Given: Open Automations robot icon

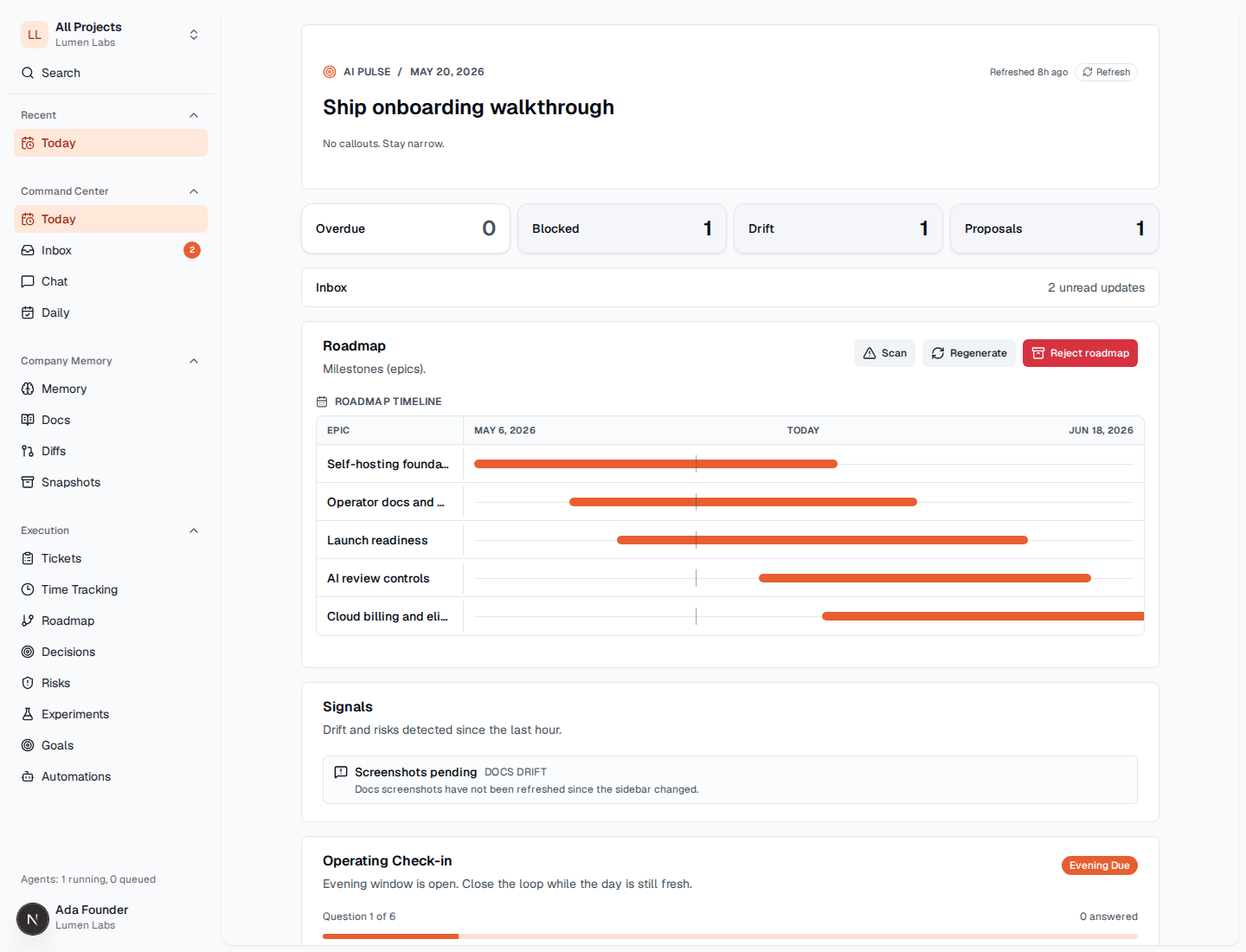Looking at the screenshot, I should click(28, 776).
